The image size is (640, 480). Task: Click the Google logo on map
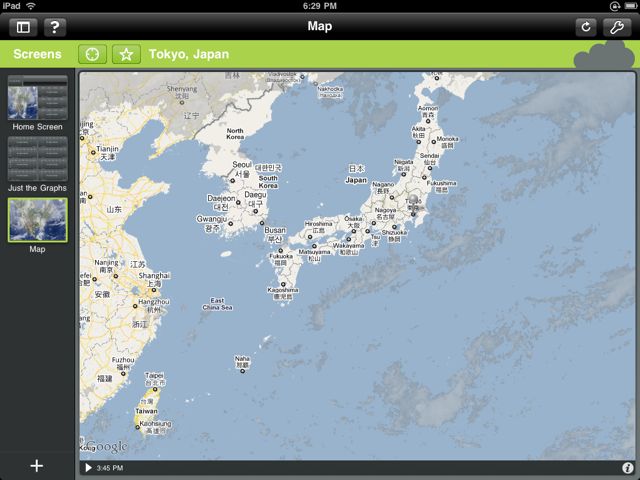pos(107,446)
